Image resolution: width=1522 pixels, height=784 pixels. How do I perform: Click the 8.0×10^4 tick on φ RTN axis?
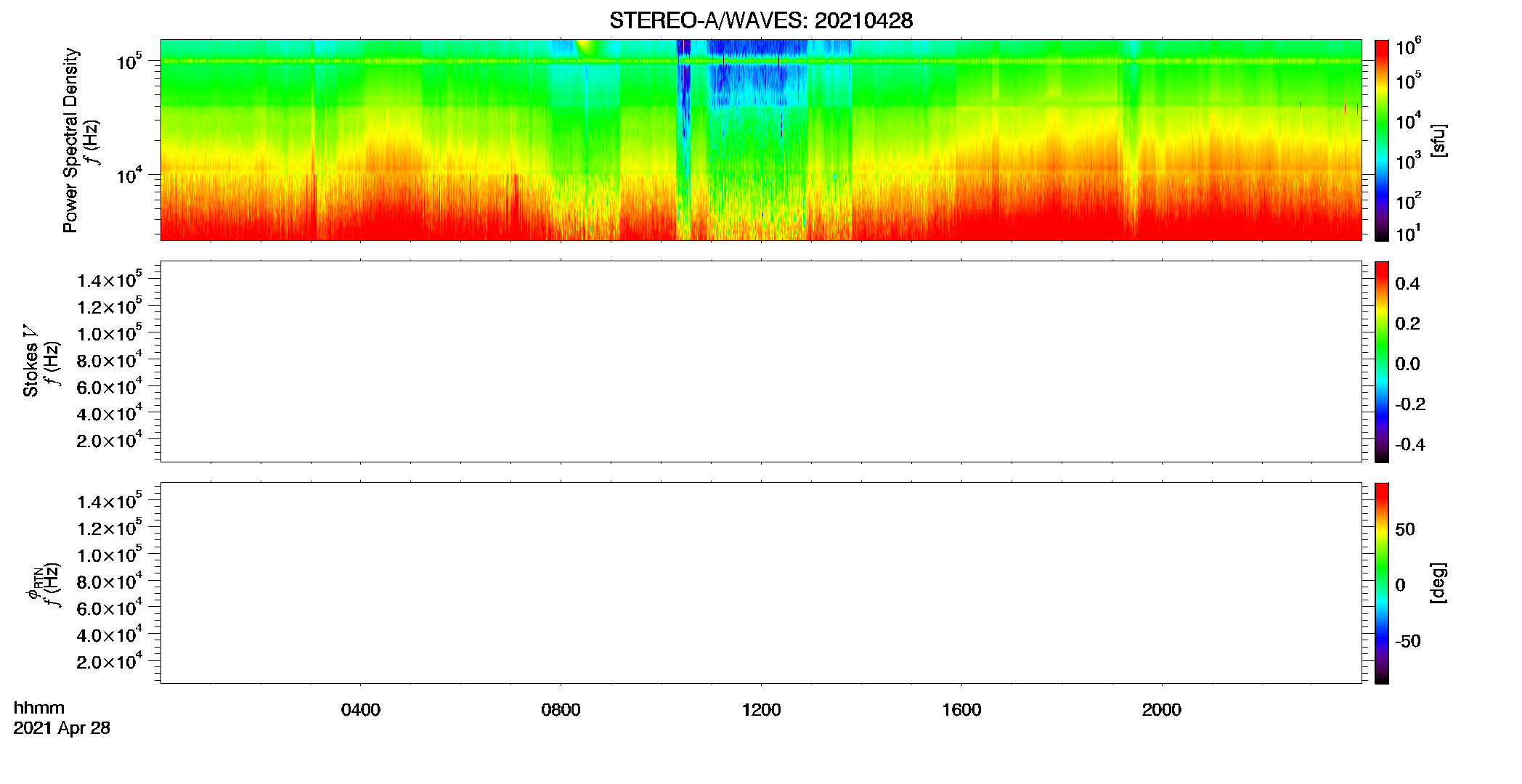[x=110, y=582]
